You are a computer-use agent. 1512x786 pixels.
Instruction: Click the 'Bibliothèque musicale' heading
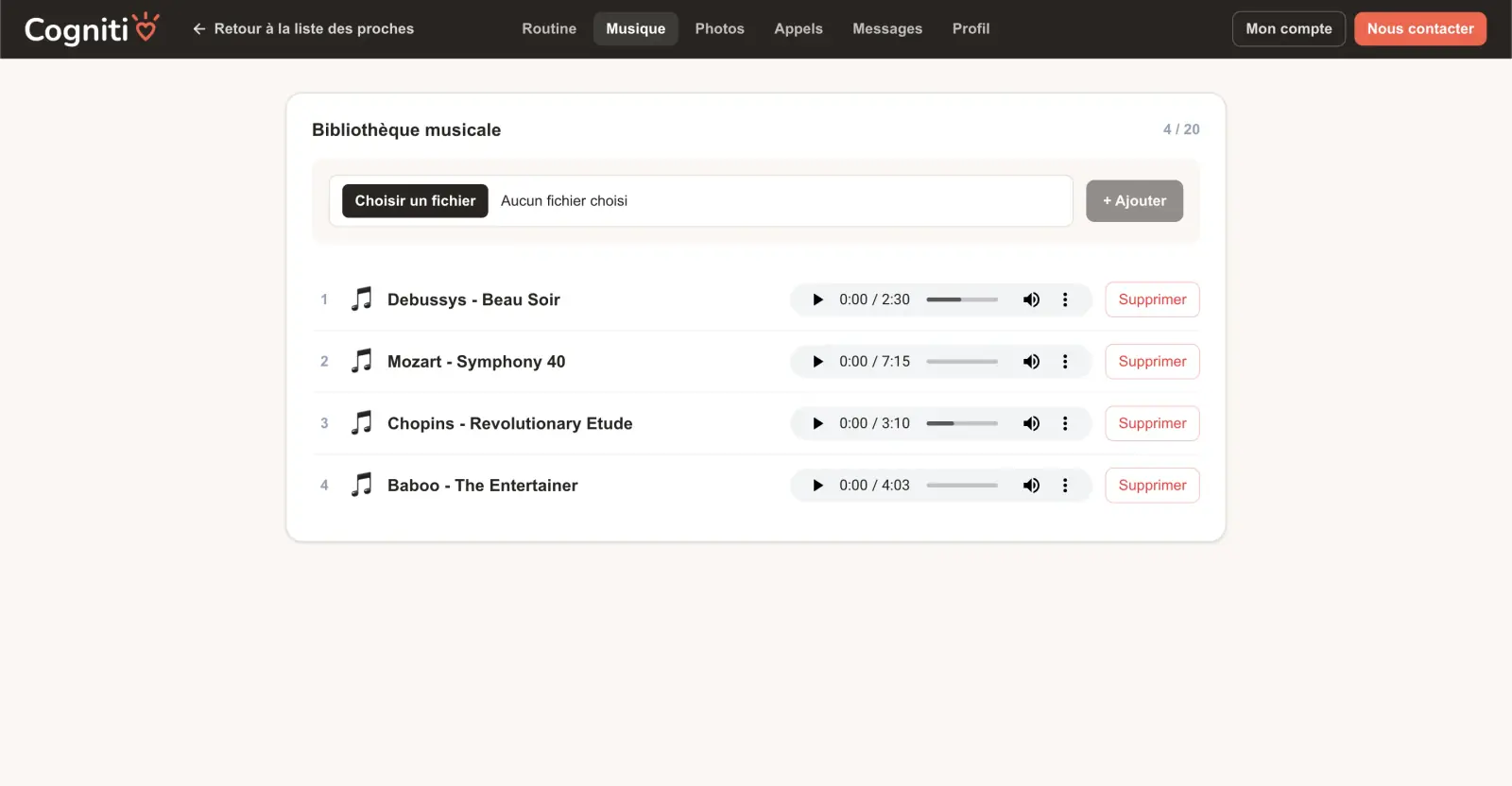pyautogui.click(x=406, y=129)
